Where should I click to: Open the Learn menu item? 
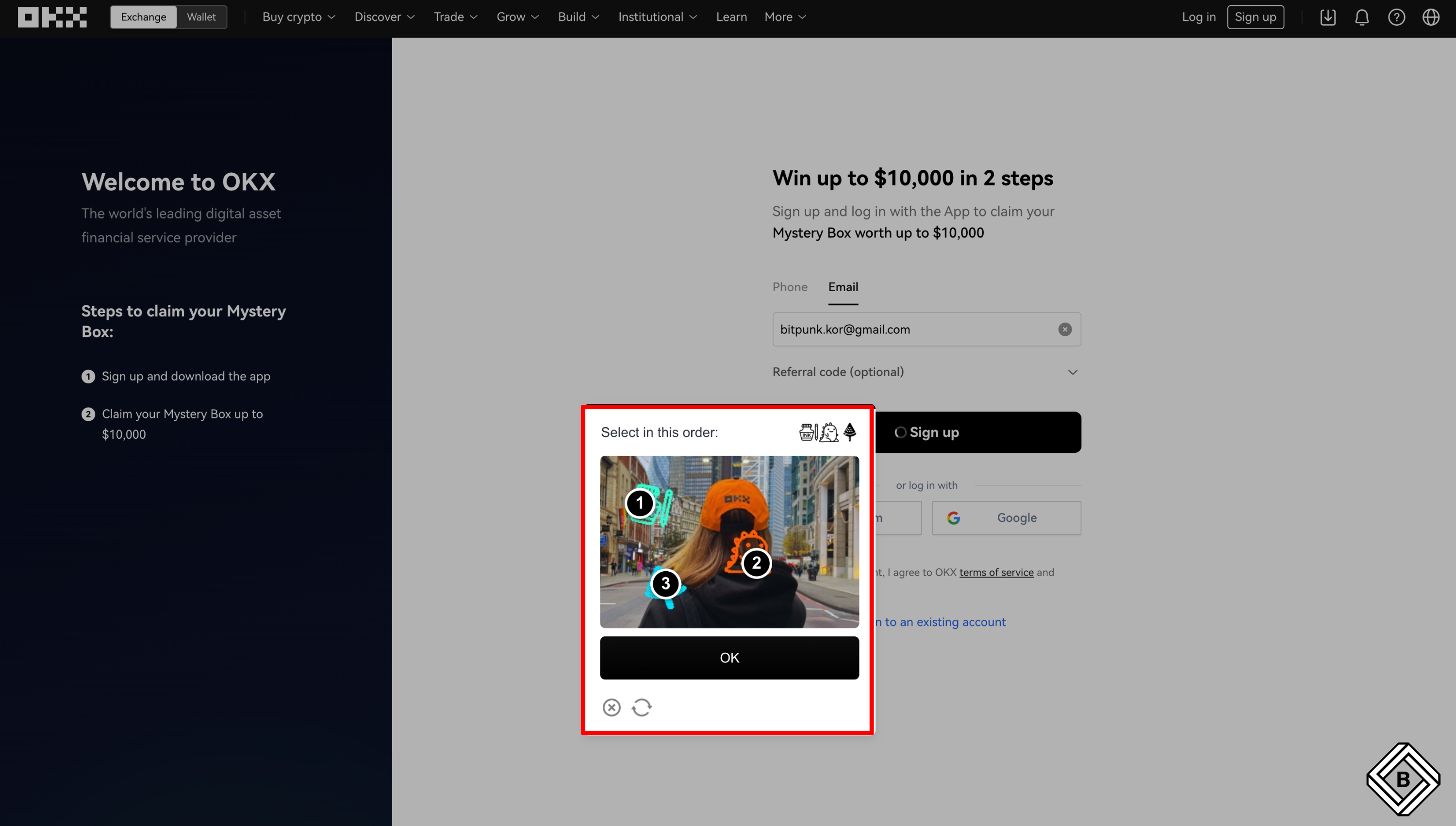coord(731,17)
